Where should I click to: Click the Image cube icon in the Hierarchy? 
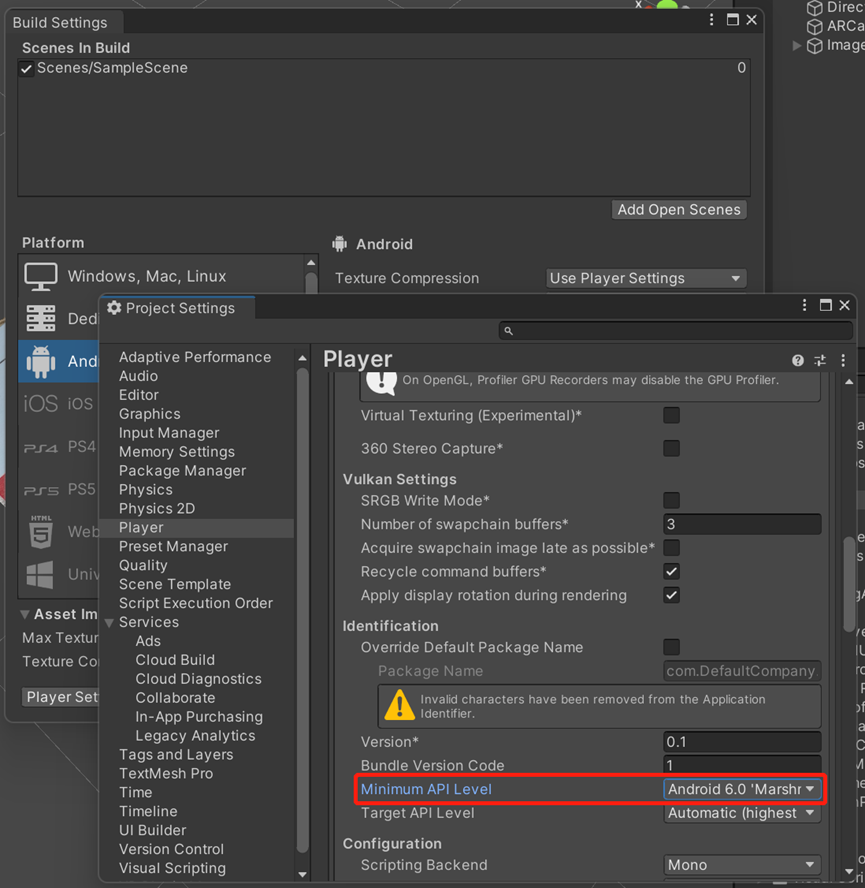[x=815, y=46]
